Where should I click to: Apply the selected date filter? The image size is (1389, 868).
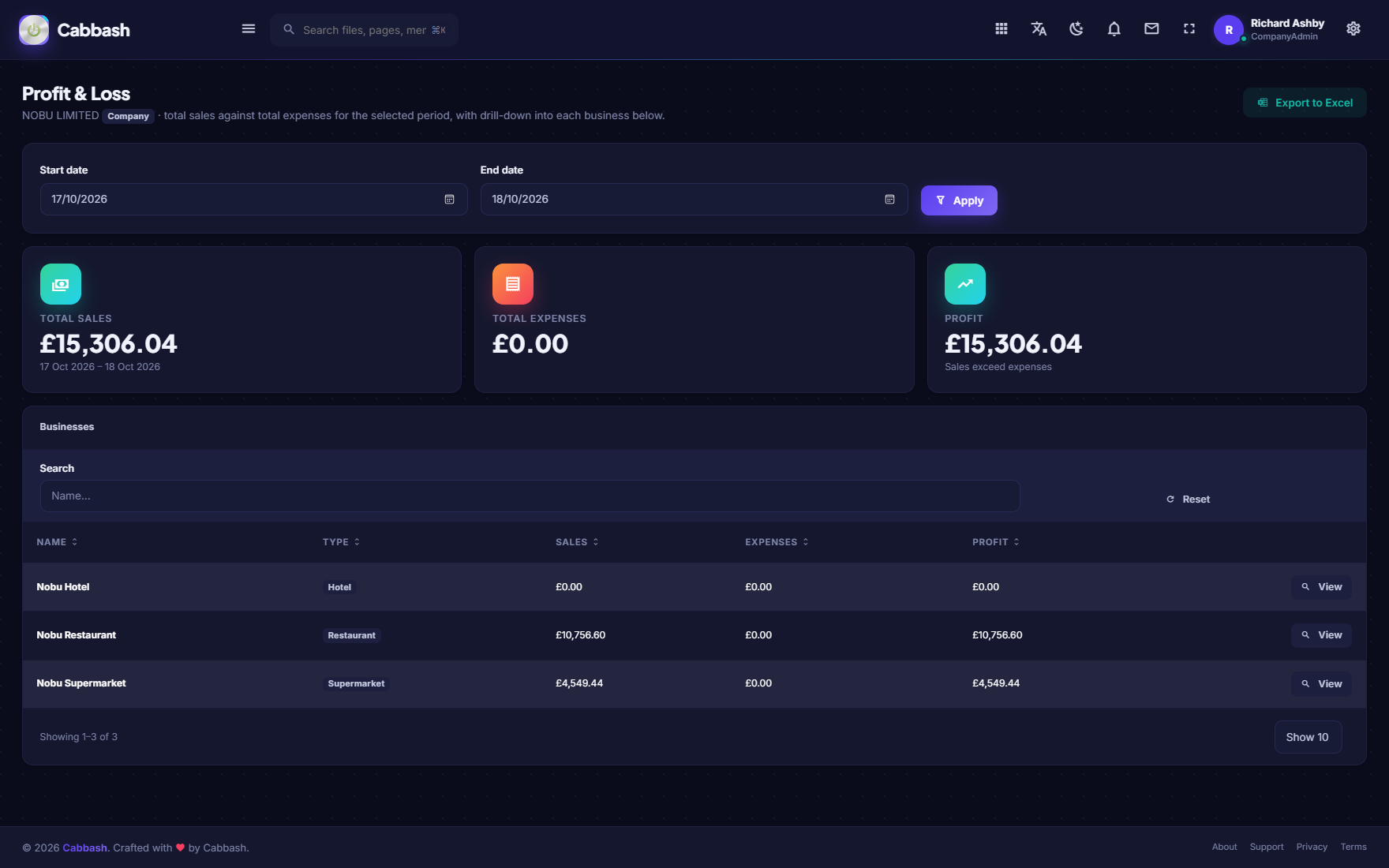coord(959,200)
